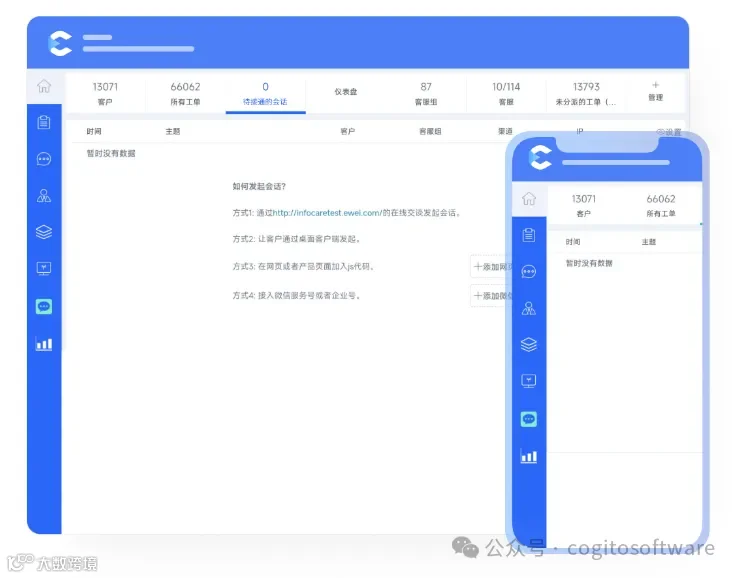Viewport: 739px width, 578px height.
Task: Tap the home icon in the phone sidebar
Action: coord(529,198)
